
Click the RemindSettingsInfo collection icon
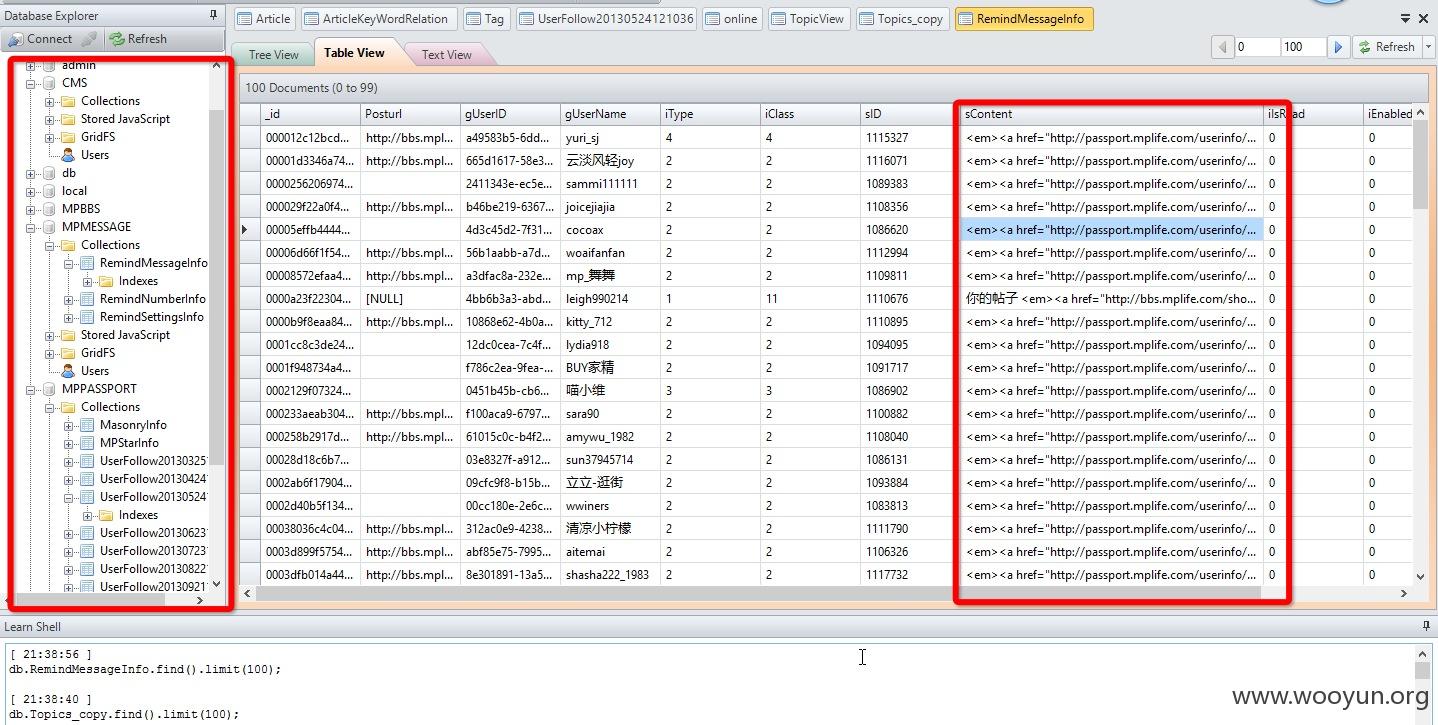click(x=87, y=317)
